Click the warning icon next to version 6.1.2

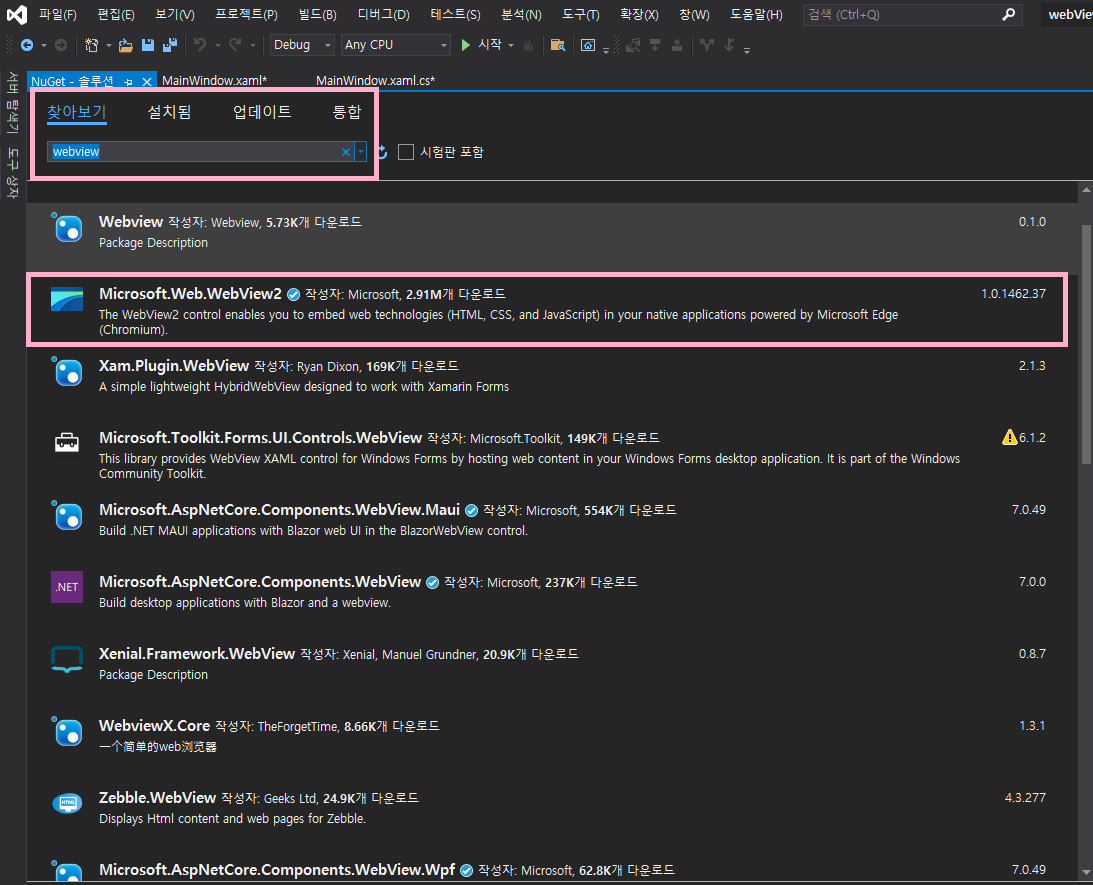point(1009,437)
